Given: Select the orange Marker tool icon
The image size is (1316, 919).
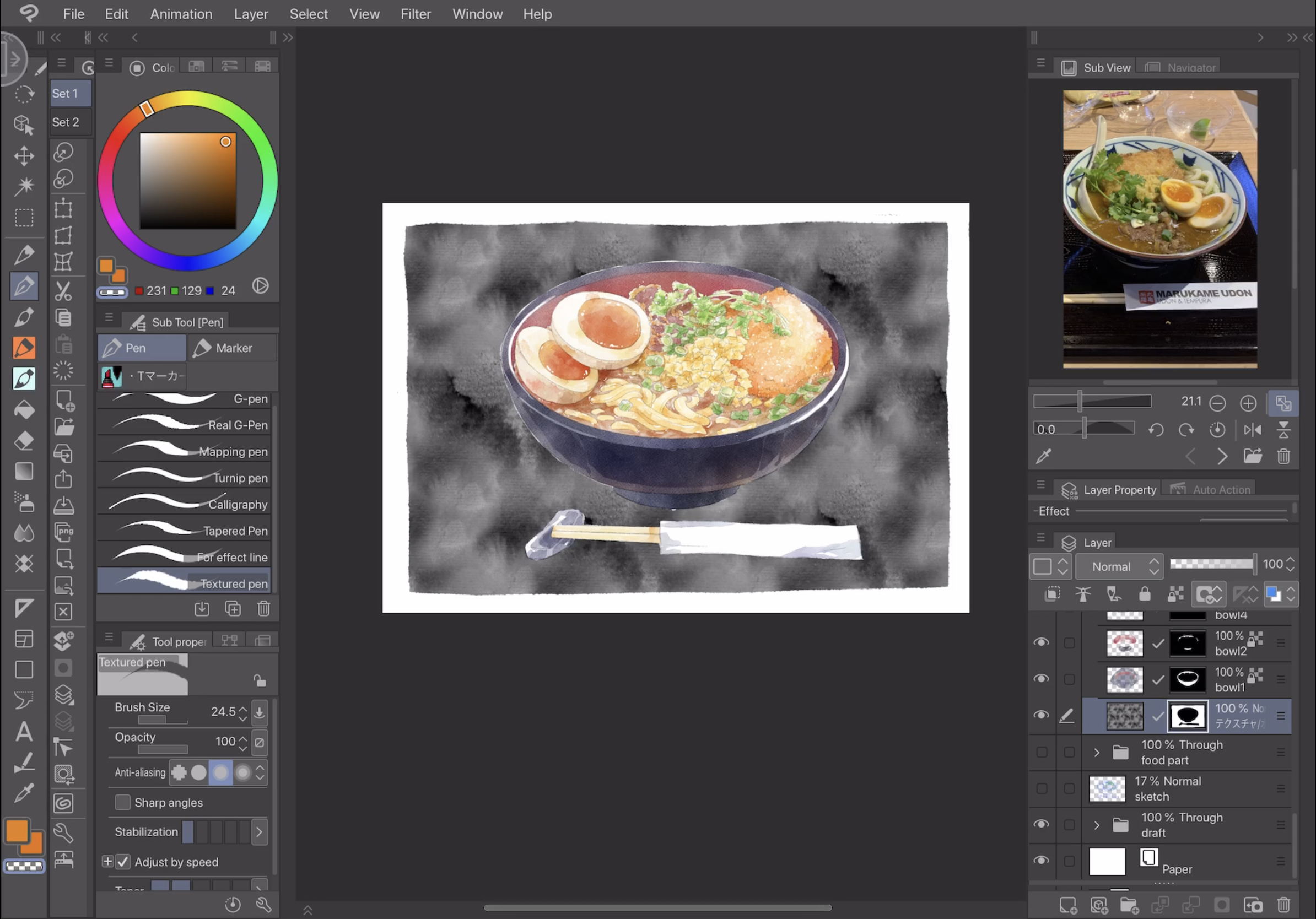Looking at the screenshot, I should (24, 347).
